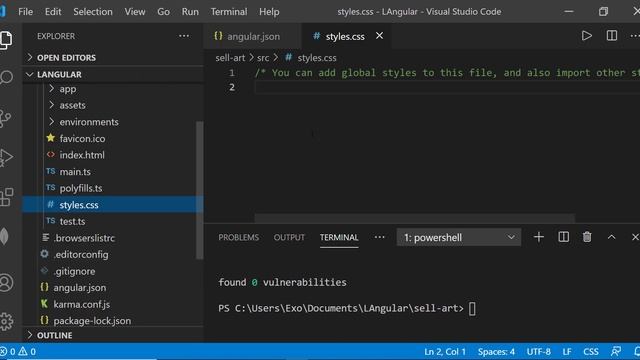Close the terminal panel

[635, 237]
